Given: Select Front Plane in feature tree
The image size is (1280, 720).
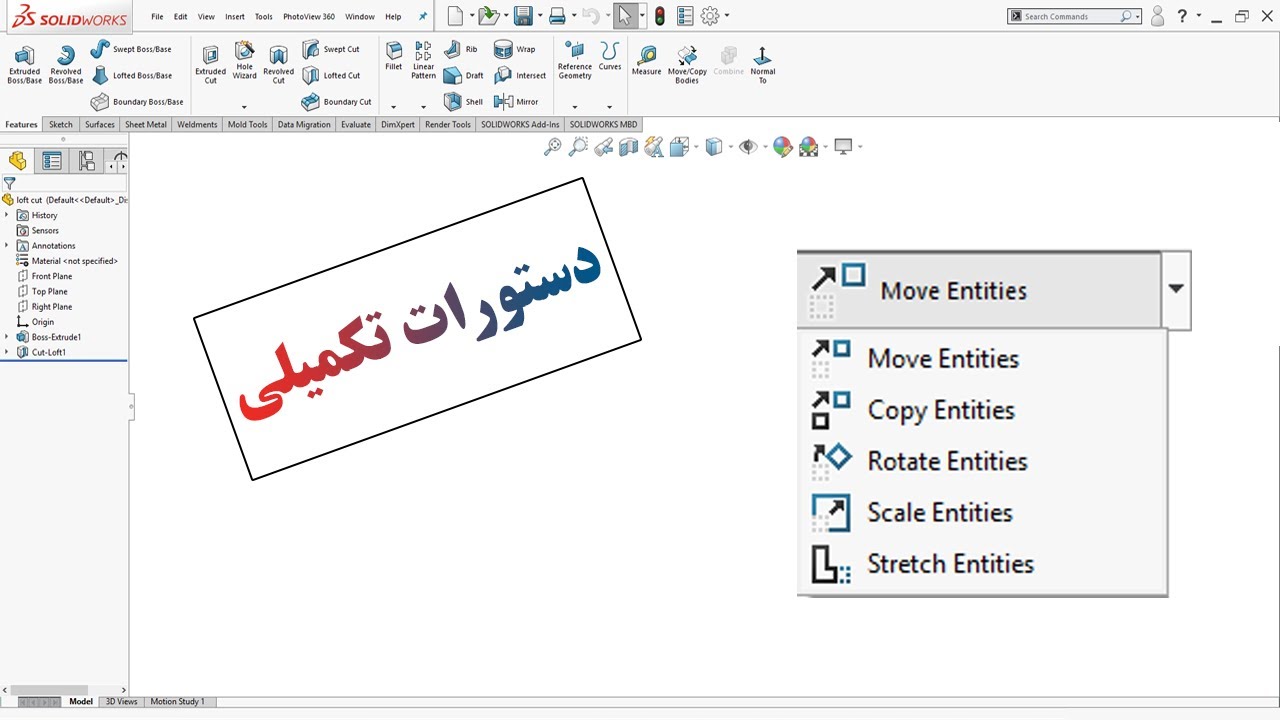Looking at the screenshot, I should tap(44, 276).
